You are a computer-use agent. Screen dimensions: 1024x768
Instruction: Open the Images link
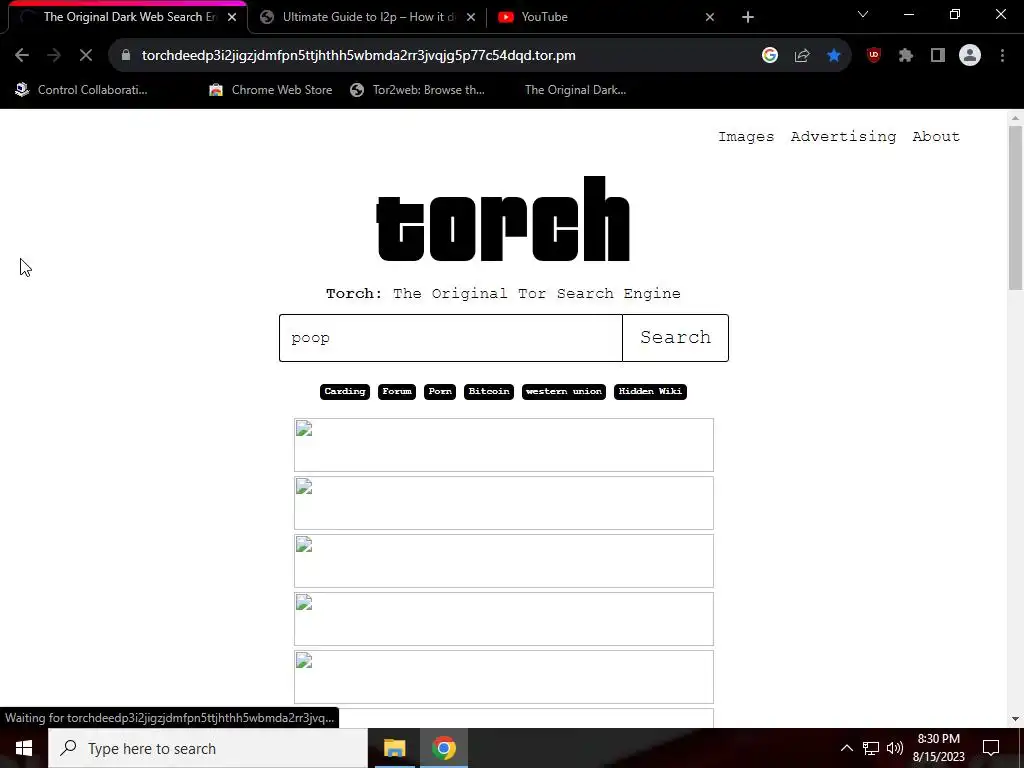pos(746,136)
